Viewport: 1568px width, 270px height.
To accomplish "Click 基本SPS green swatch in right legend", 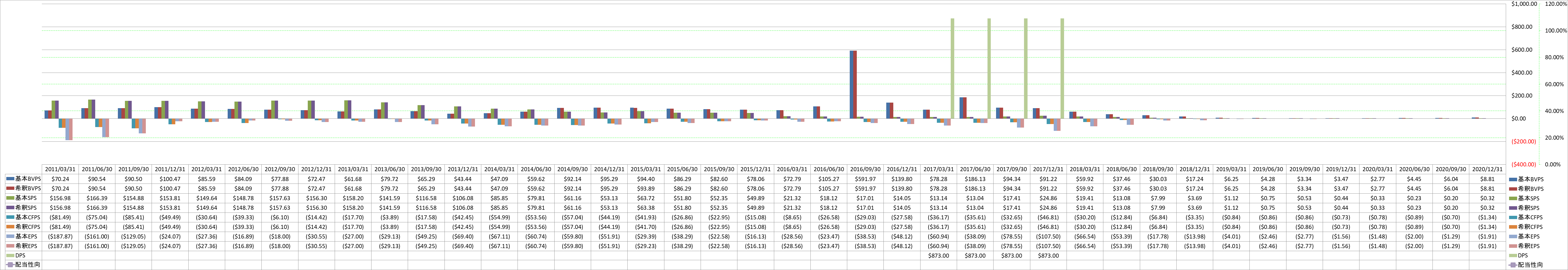I will (1513, 198).
